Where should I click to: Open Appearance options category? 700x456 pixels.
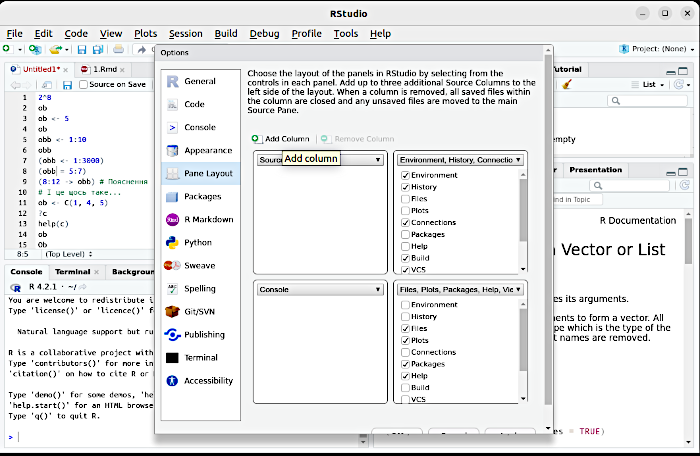click(200, 151)
